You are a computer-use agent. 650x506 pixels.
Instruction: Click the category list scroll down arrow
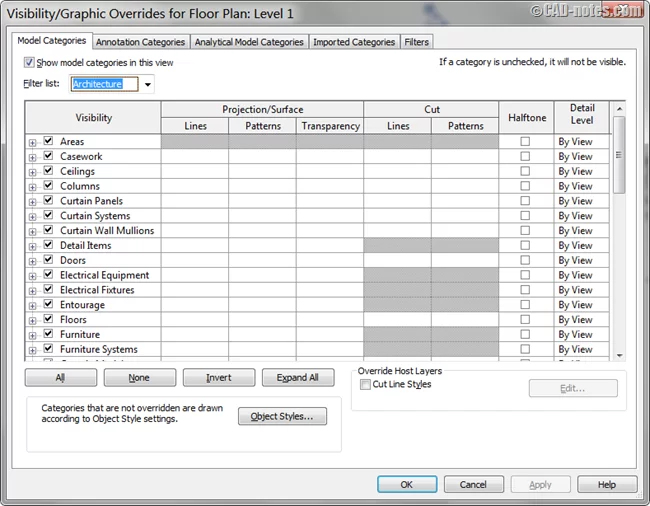(x=619, y=354)
